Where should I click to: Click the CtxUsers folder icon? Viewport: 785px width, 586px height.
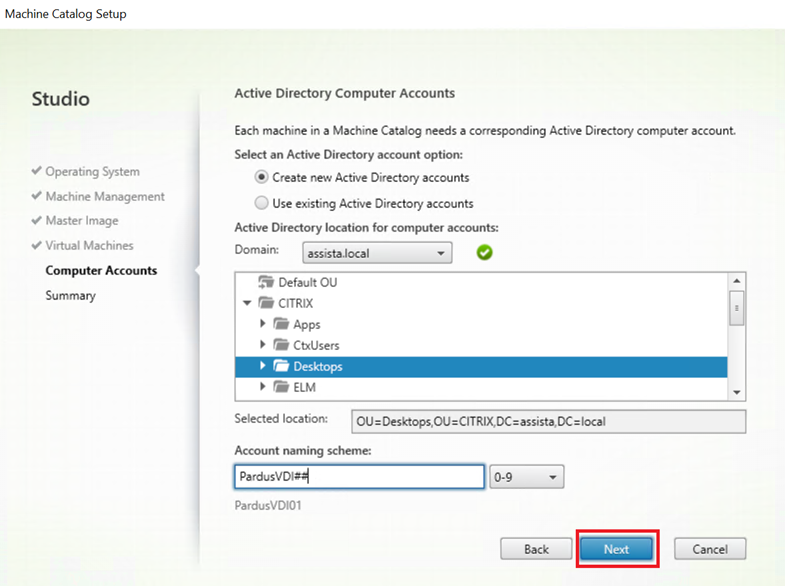pyautogui.click(x=281, y=345)
